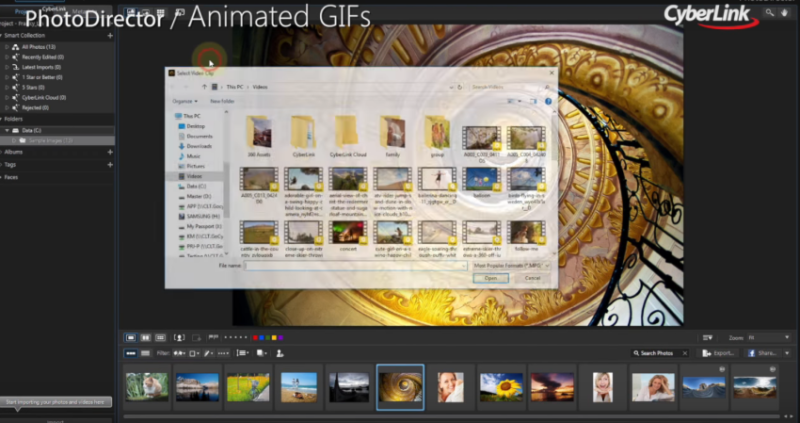Click Cancel in Select Video Clip dialog
This screenshot has width=800, height=423.
pyautogui.click(x=532, y=278)
